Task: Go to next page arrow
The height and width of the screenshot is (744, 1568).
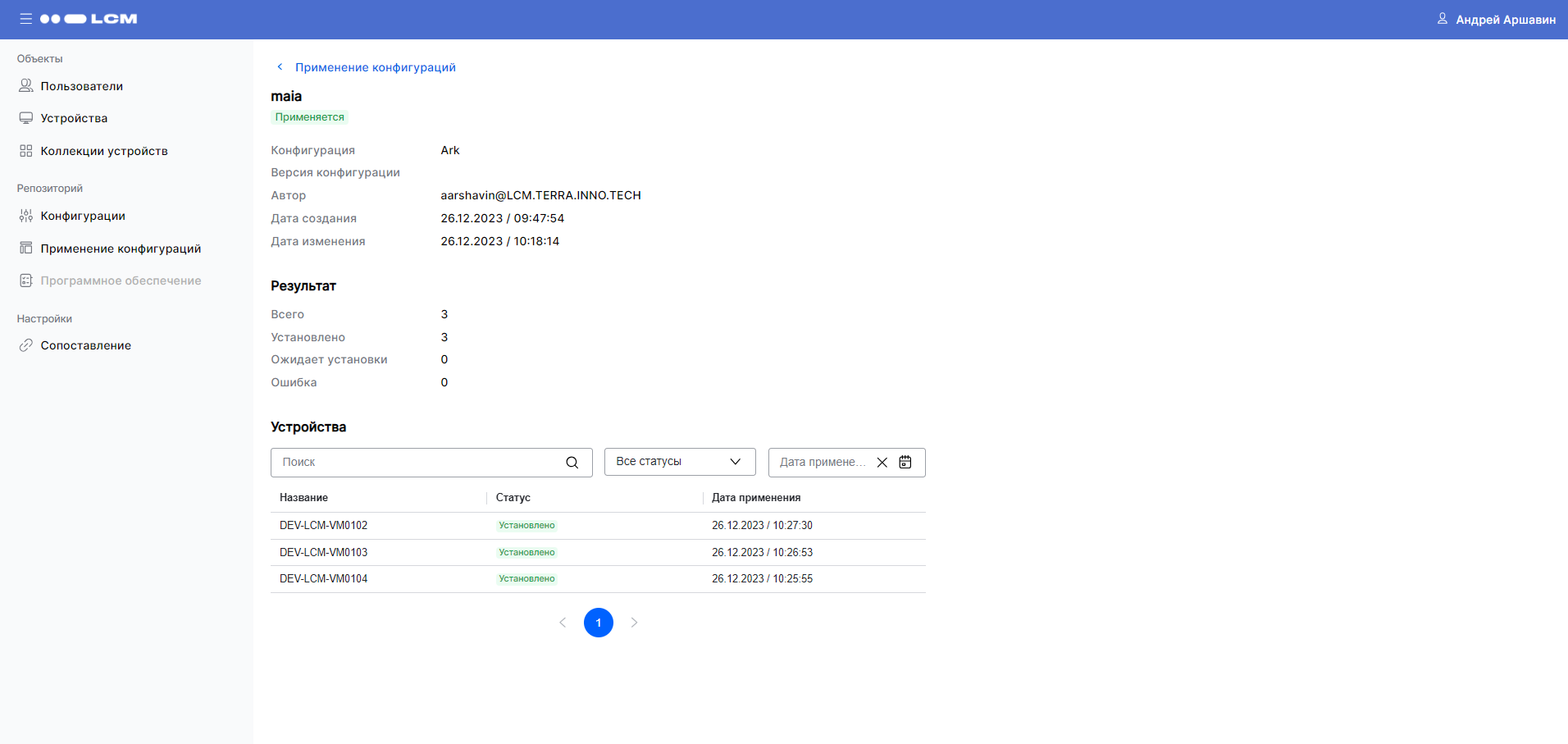Action: [634, 623]
